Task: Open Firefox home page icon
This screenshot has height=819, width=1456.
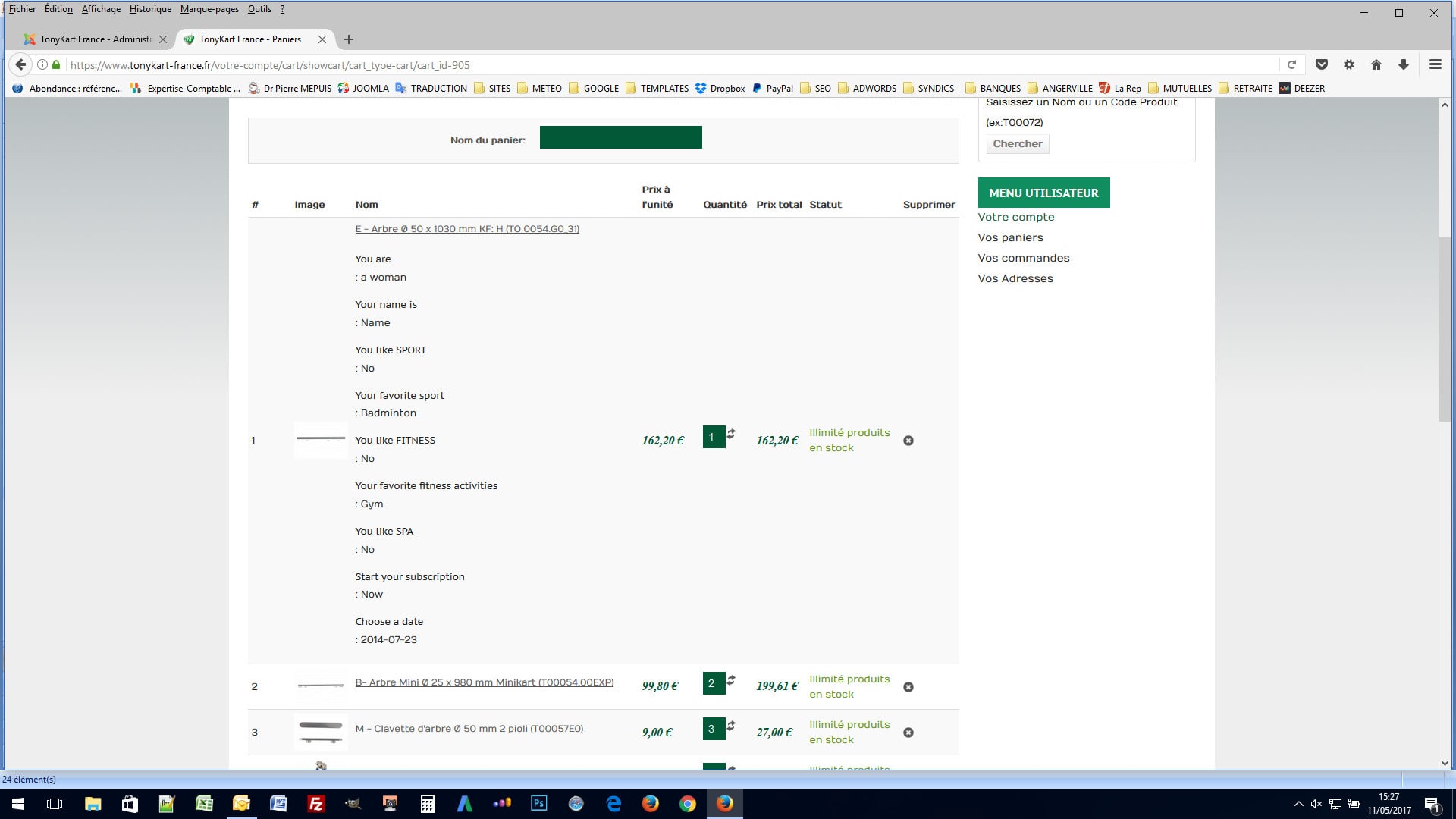Action: (1376, 64)
